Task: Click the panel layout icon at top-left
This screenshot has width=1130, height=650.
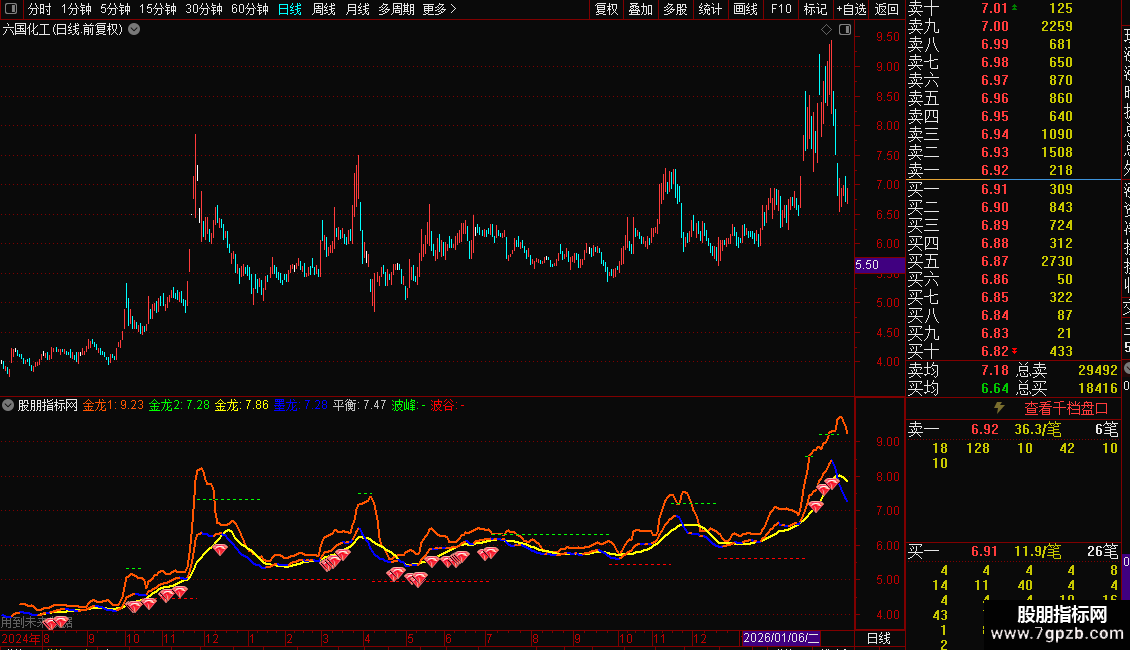Action: (x=11, y=9)
